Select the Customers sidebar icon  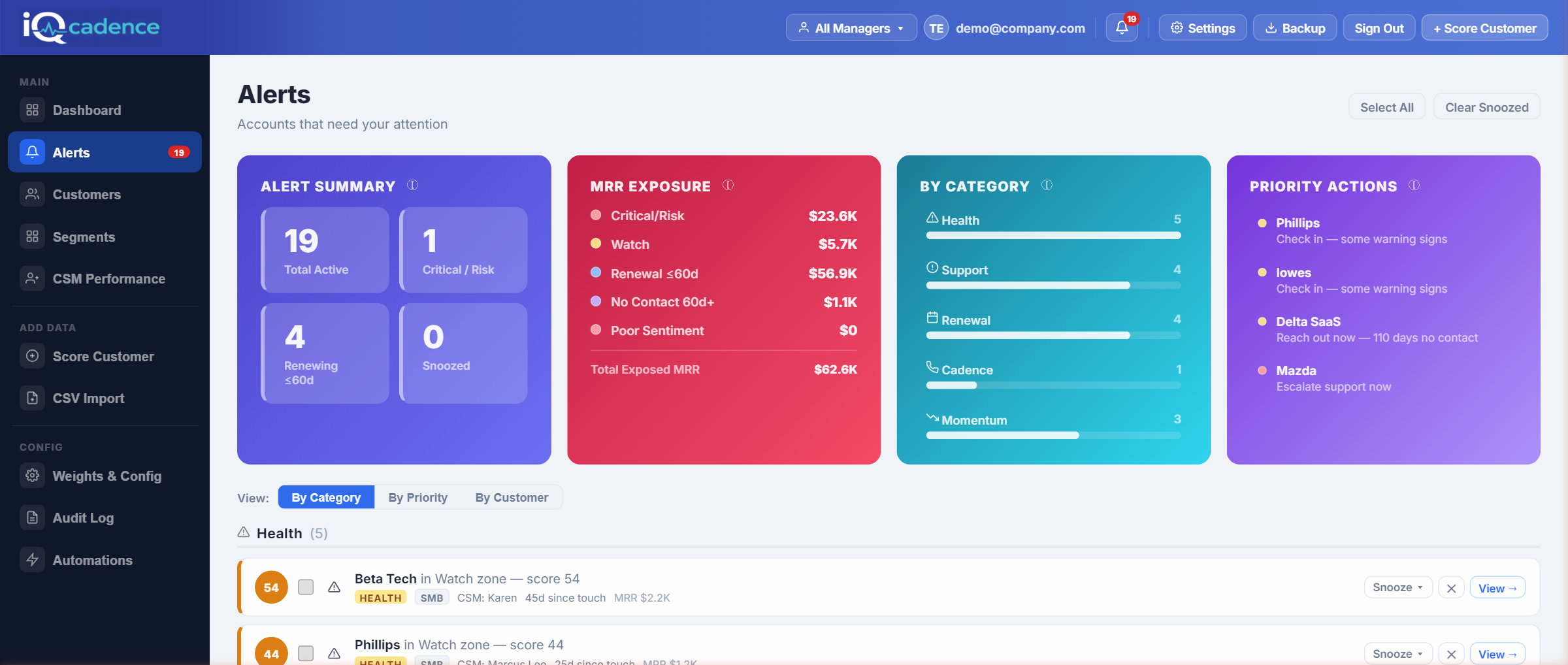32,194
